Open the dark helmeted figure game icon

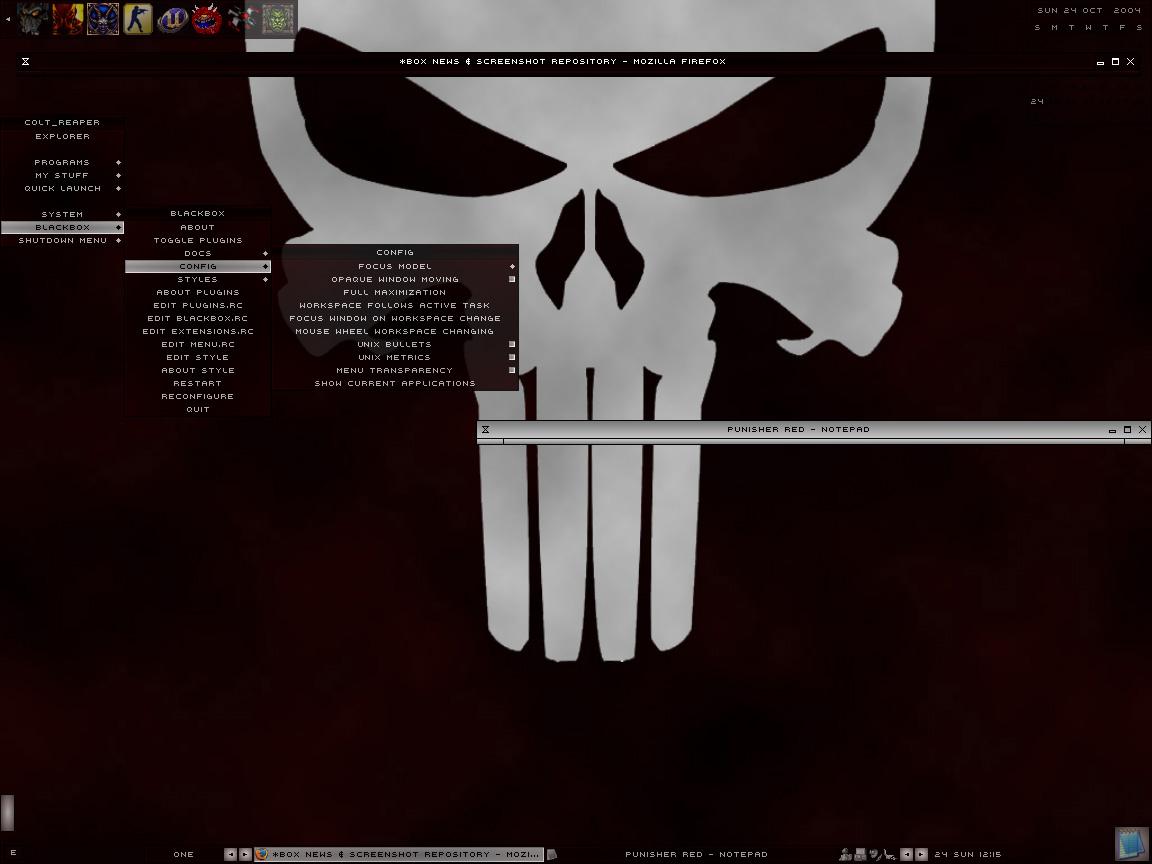point(32,18)
